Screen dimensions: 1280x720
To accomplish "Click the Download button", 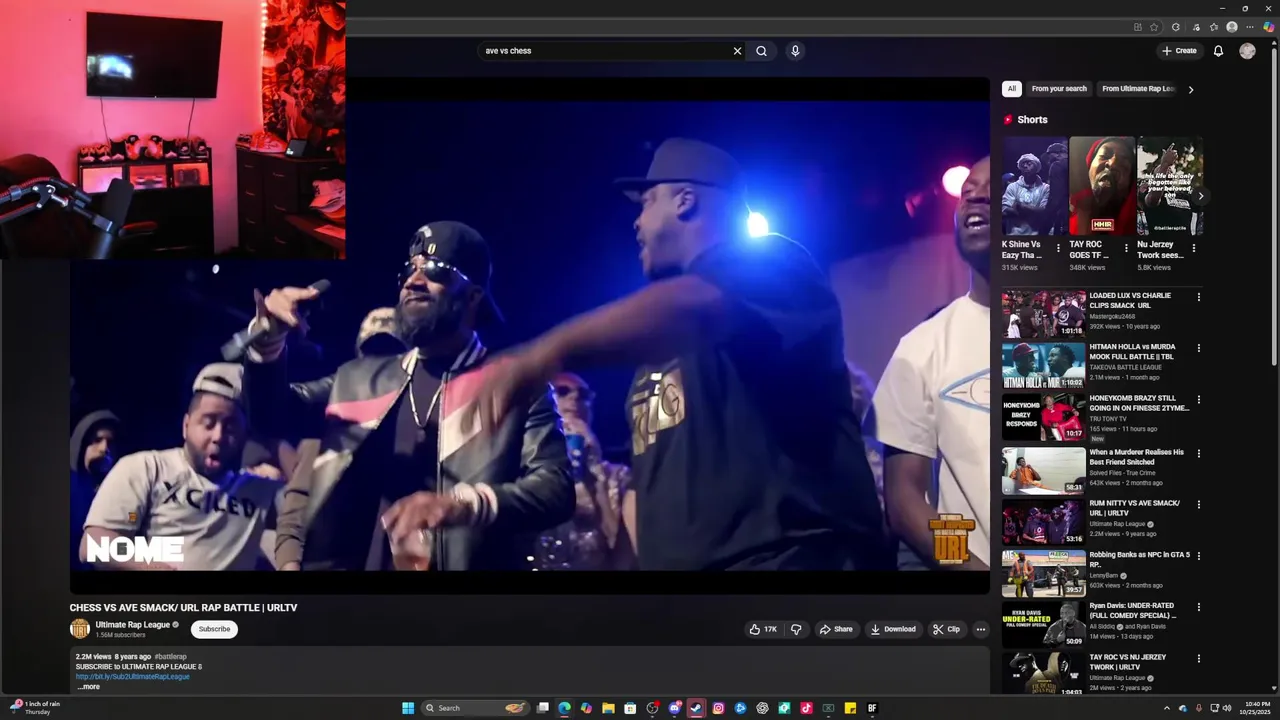I will pos(893,629).
